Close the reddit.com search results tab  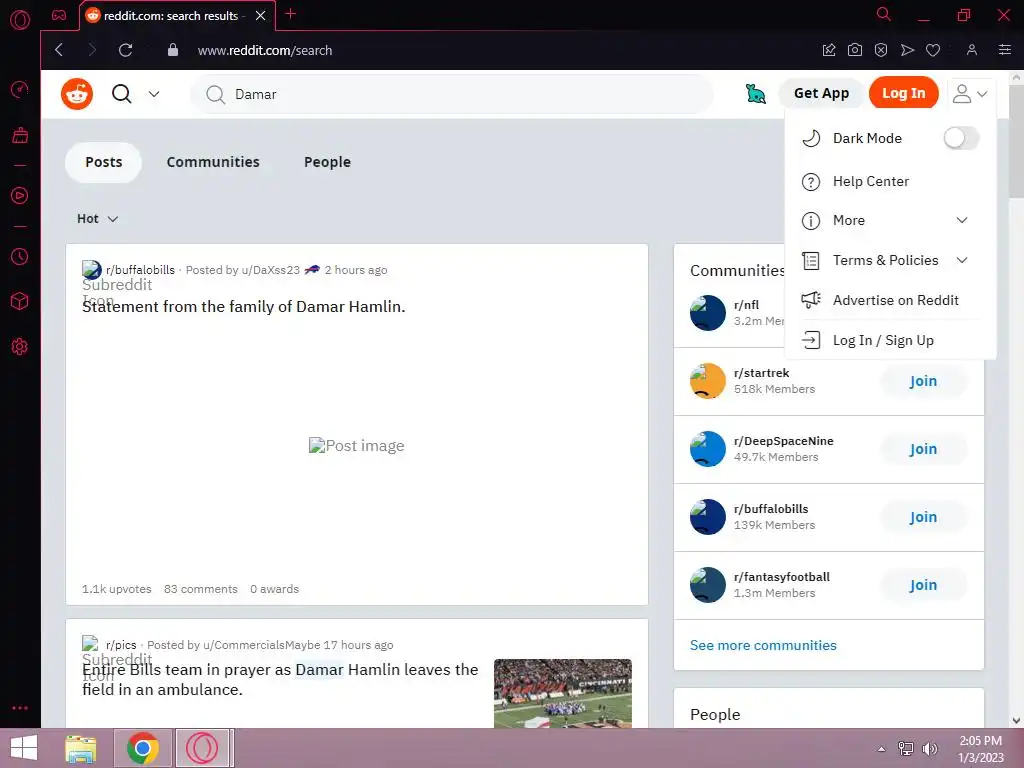point(261,16)
